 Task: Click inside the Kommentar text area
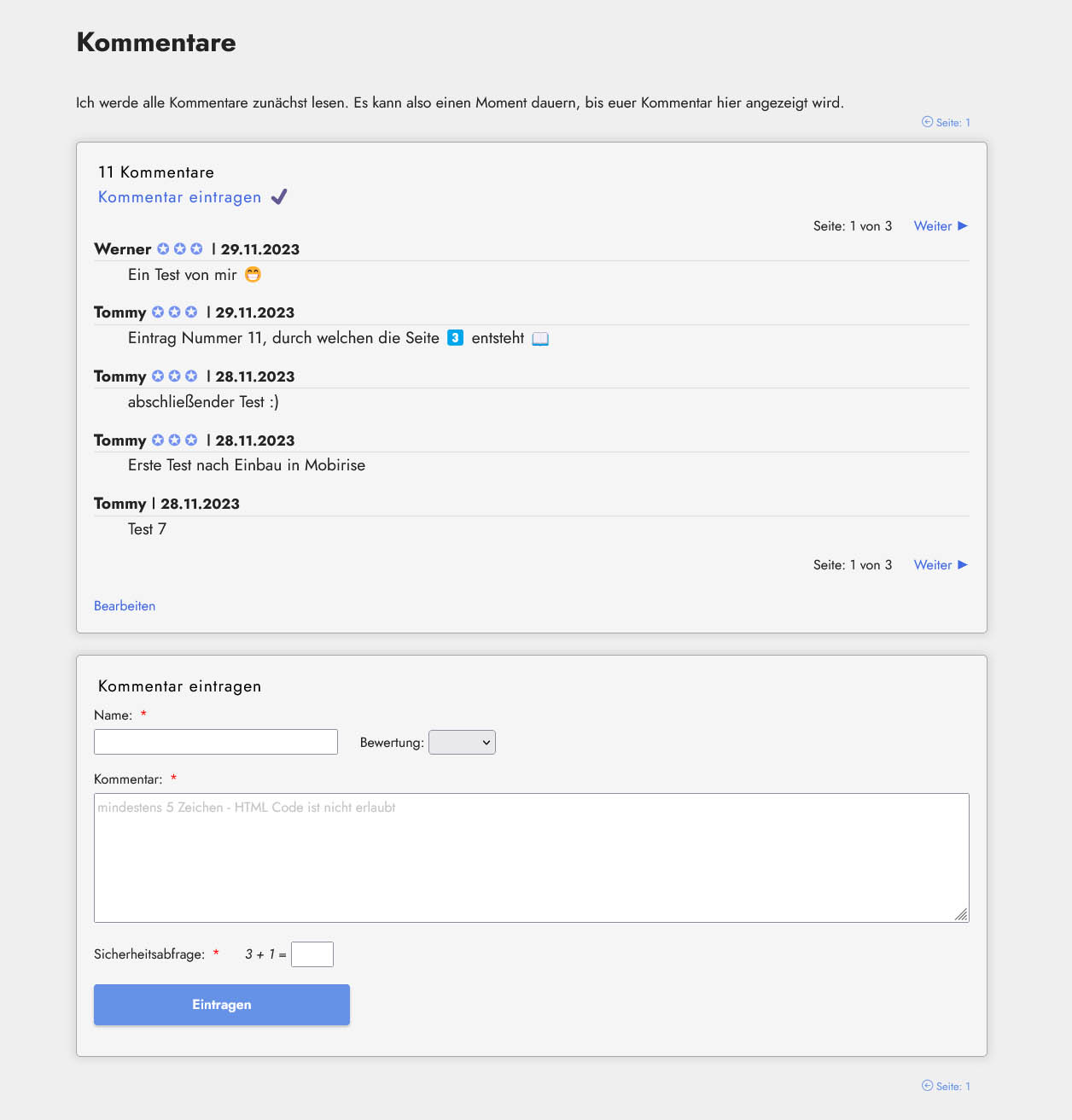pyautogui.click(x=531, y=858)
